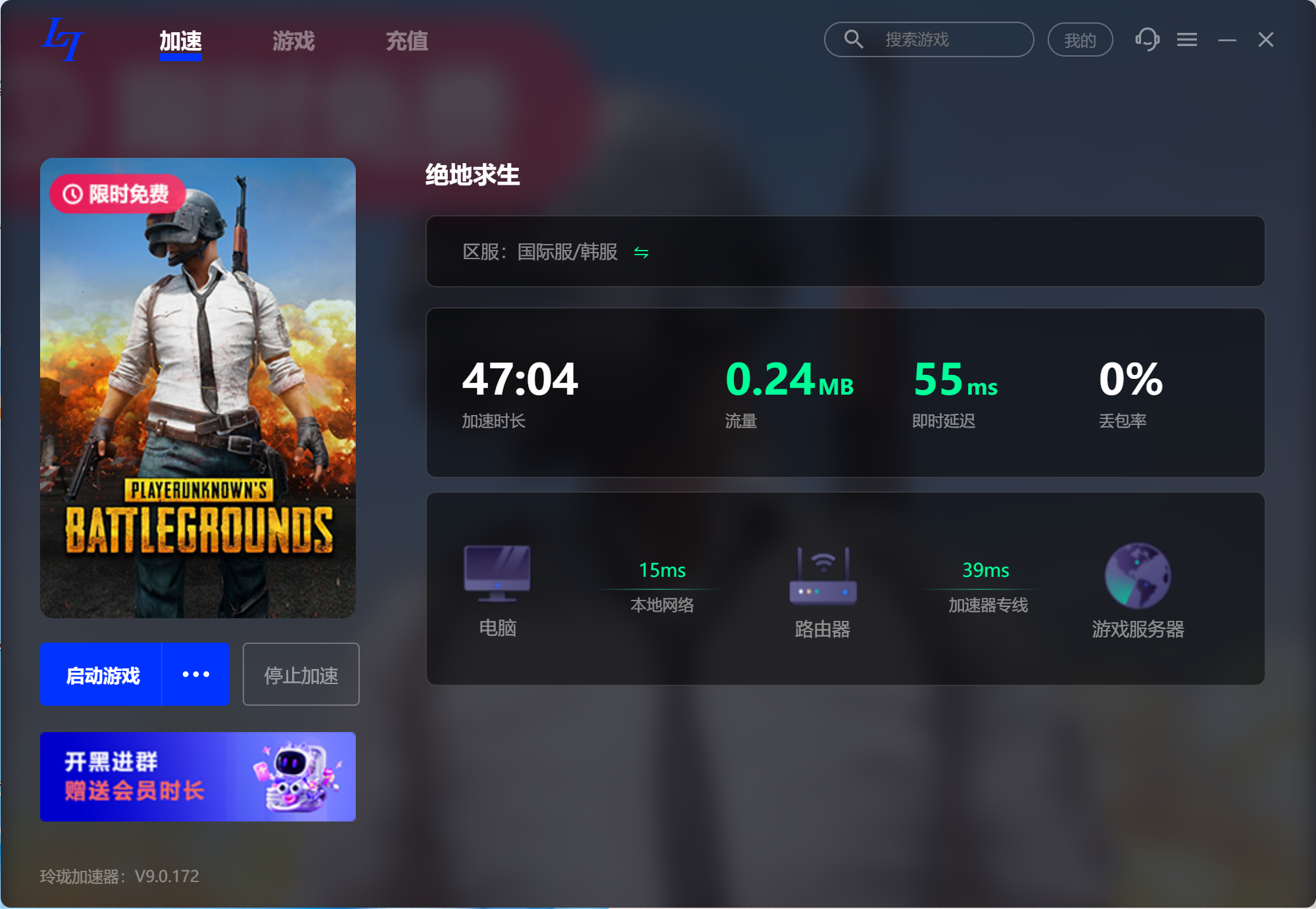1316x909 pixels.
Task: Open the 游戏 tab
Action: point(294,41)
